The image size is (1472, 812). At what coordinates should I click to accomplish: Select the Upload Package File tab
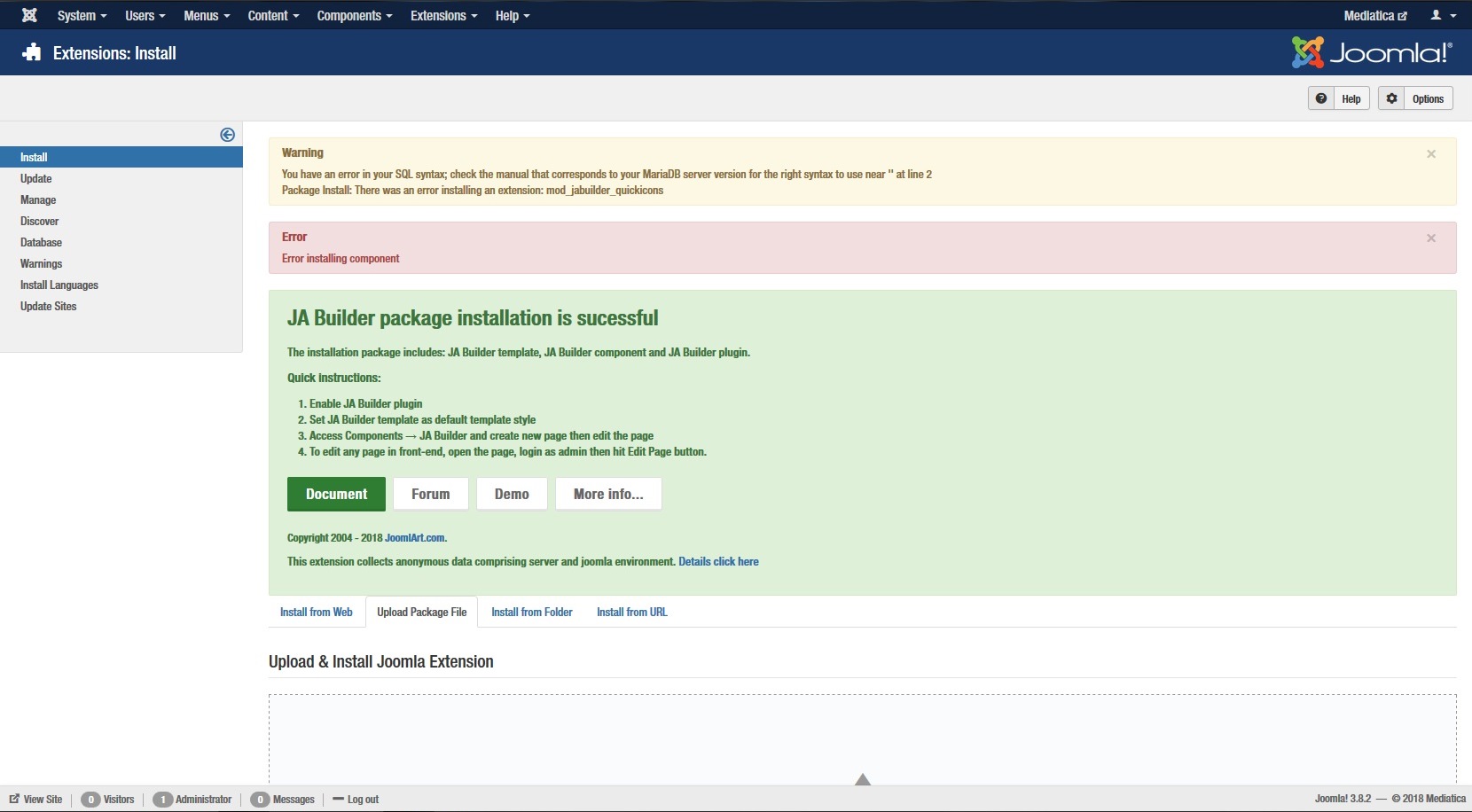click(x=422, y=612)
